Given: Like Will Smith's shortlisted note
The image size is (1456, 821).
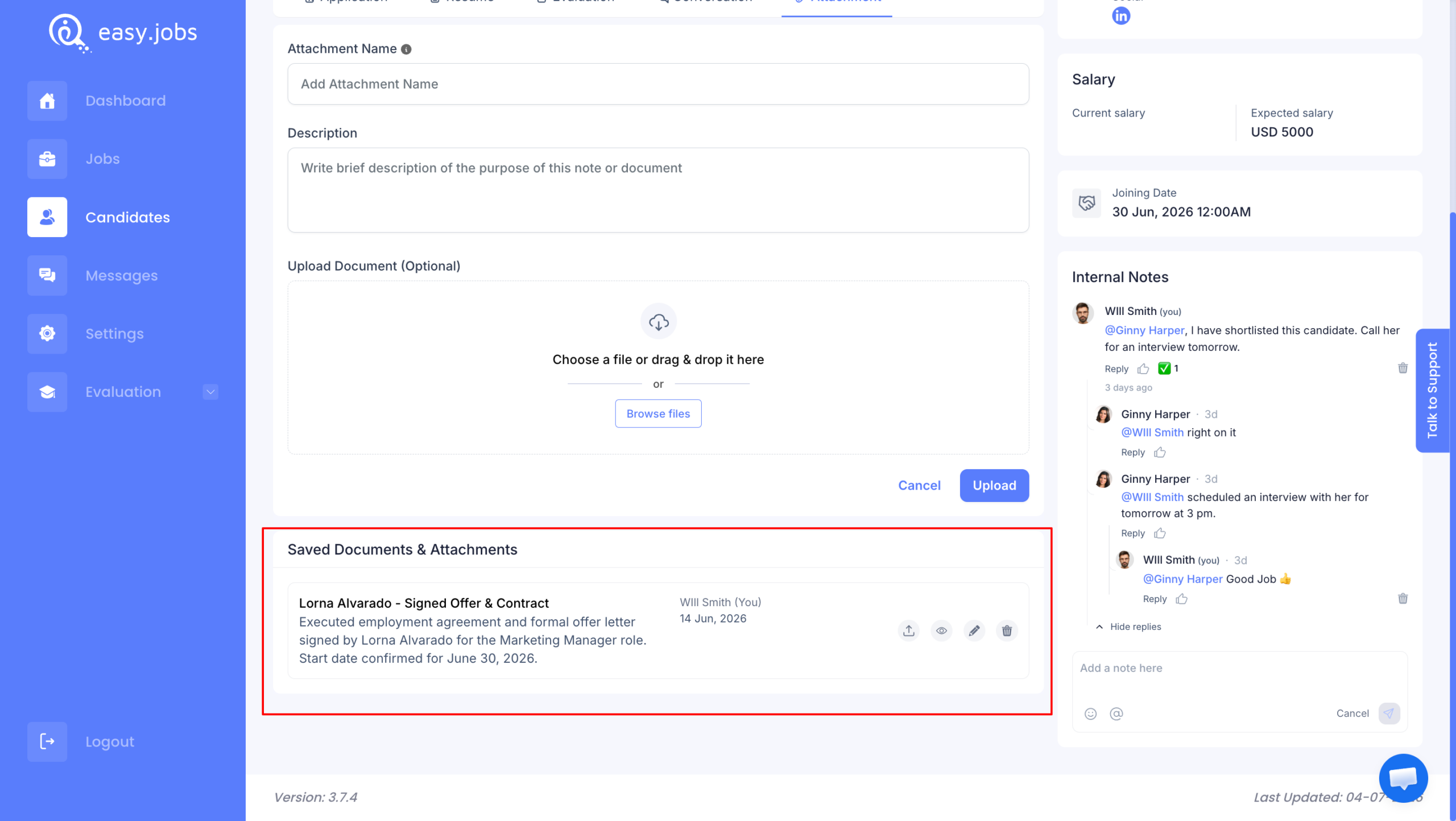Looking at the screenshot, I should 1143,369.
